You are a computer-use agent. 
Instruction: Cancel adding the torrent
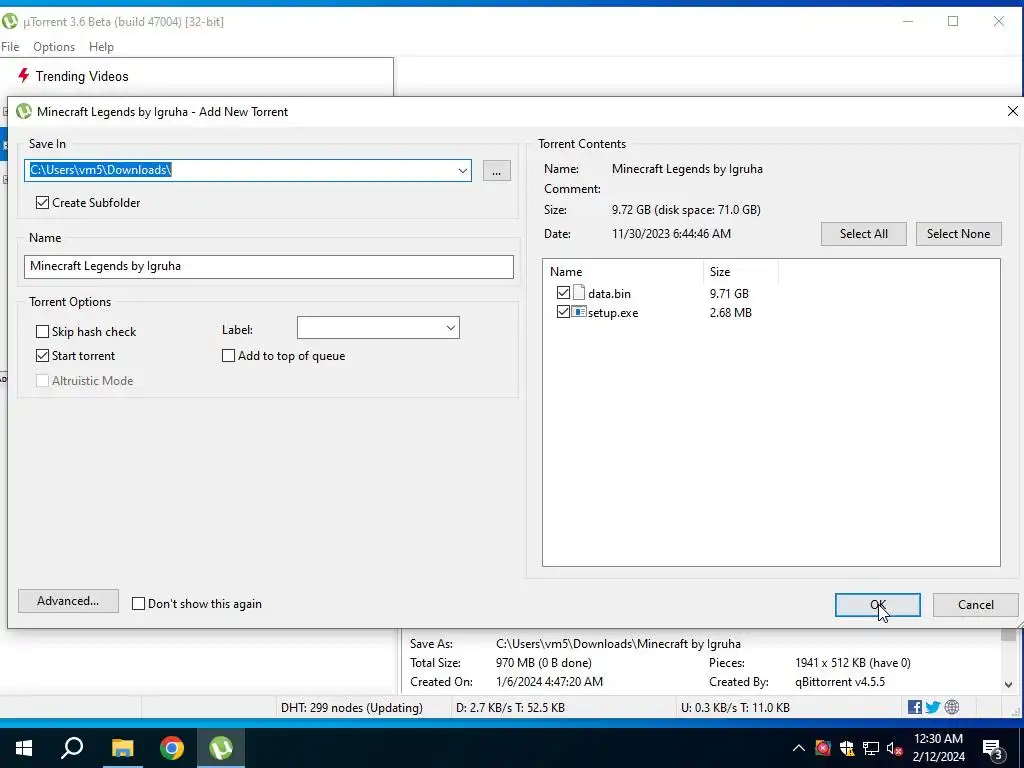pyautogui.click(x=976, y=605)
